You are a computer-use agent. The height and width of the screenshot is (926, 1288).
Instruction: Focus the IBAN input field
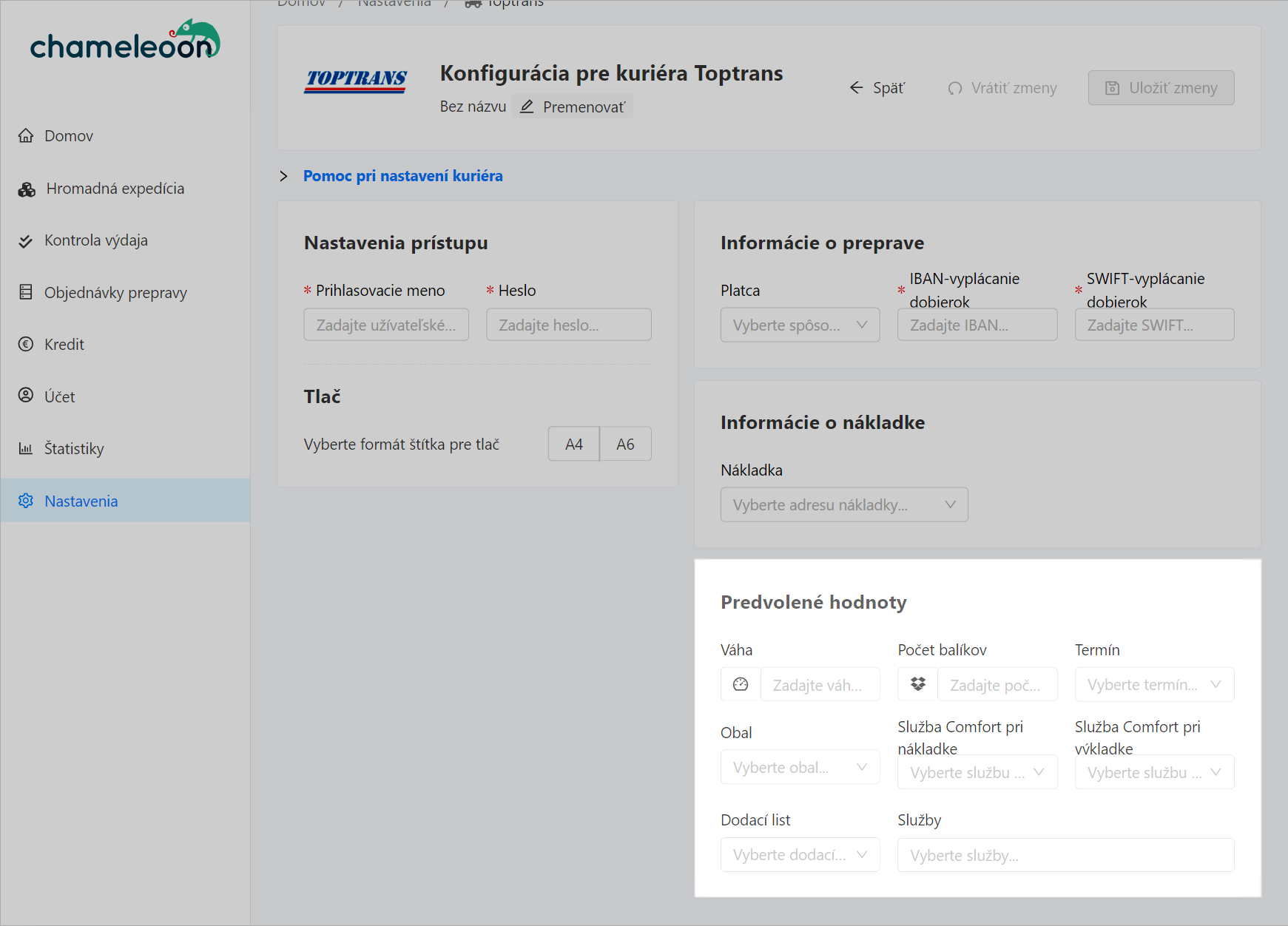point(977,325)
